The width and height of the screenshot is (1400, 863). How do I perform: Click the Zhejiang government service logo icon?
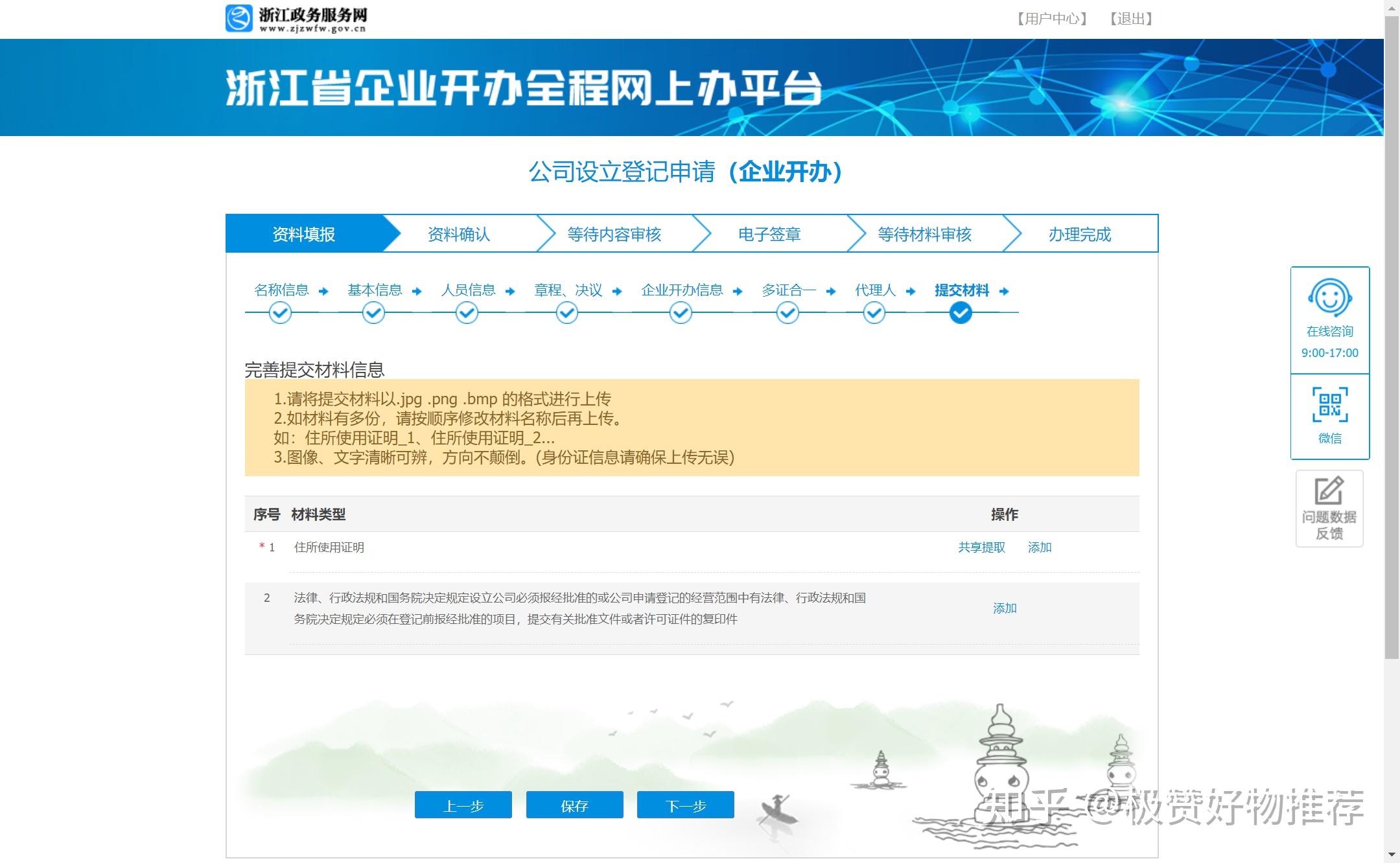coord(239,18)
